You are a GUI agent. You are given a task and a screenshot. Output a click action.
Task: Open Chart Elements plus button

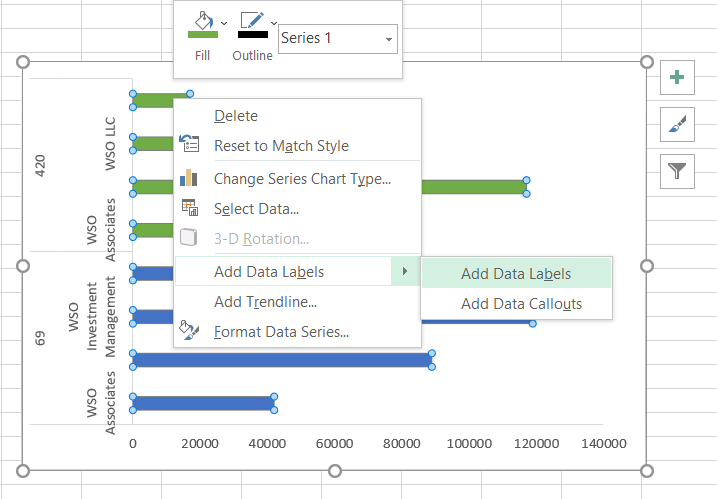click(x=678, y=78)
